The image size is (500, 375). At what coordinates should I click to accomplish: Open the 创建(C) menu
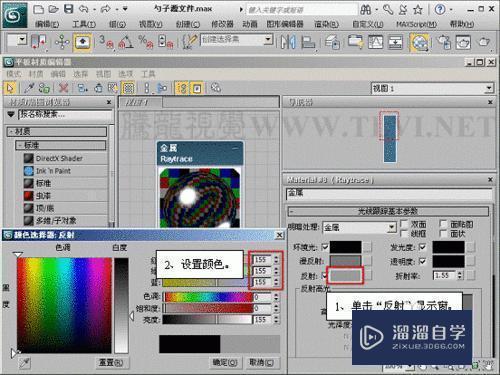pos(188,24)
